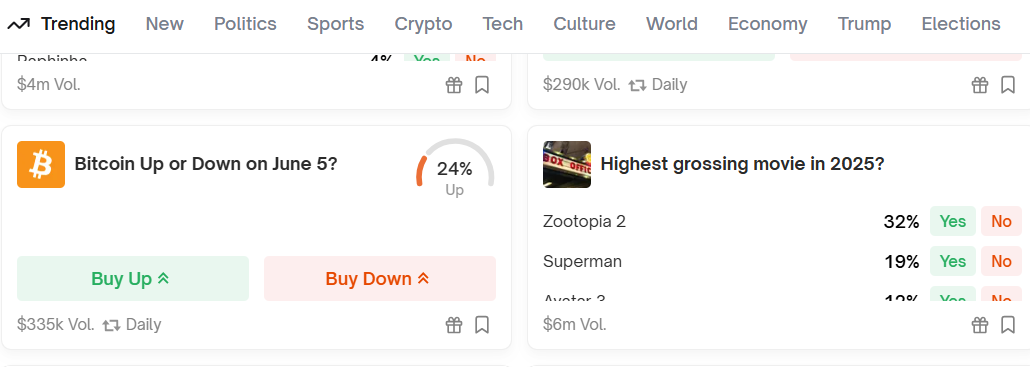The image size is (1030, 367).
Task: Click gift icon on $290k Vol. card
Action: coord(980,85)
